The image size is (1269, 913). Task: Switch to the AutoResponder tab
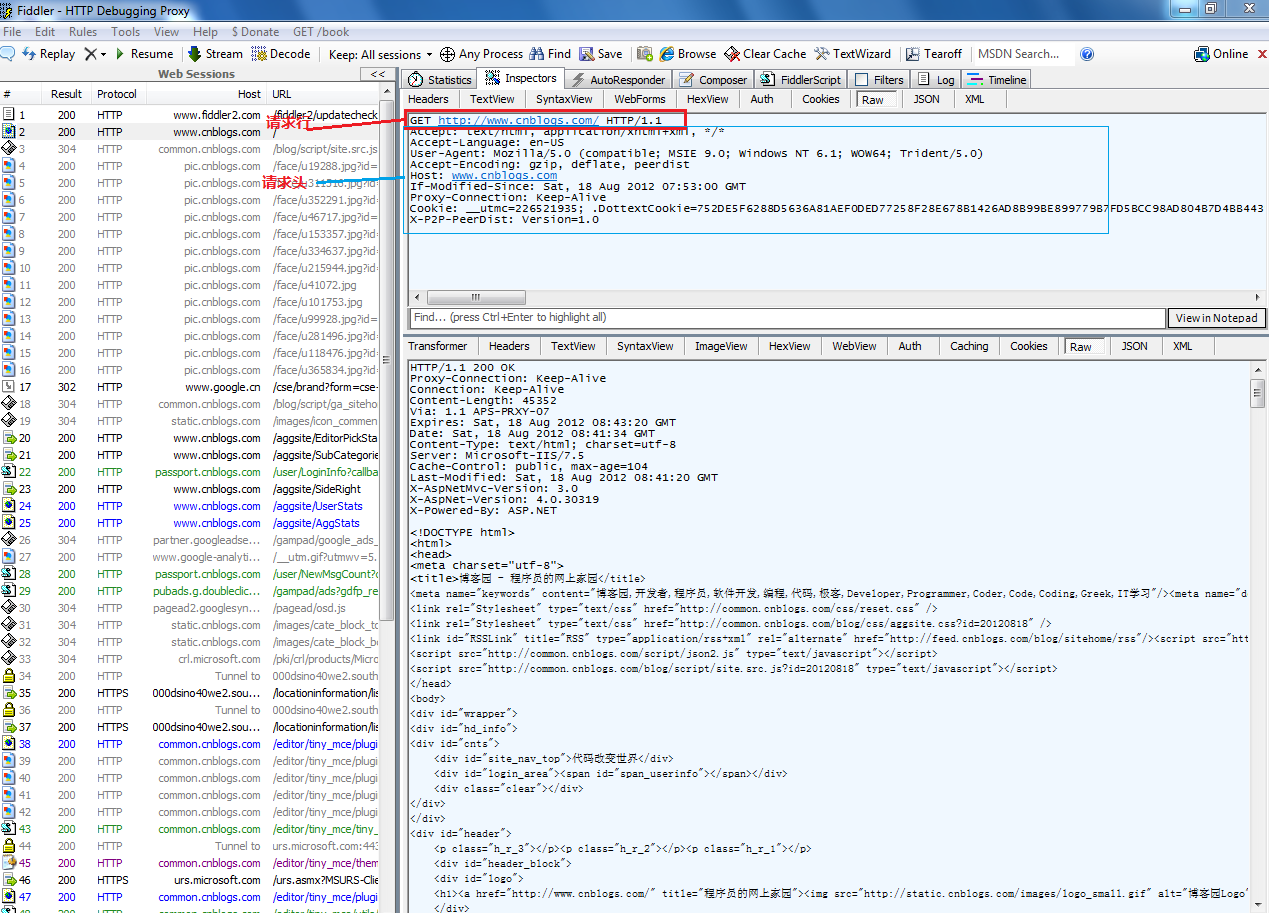618,80
